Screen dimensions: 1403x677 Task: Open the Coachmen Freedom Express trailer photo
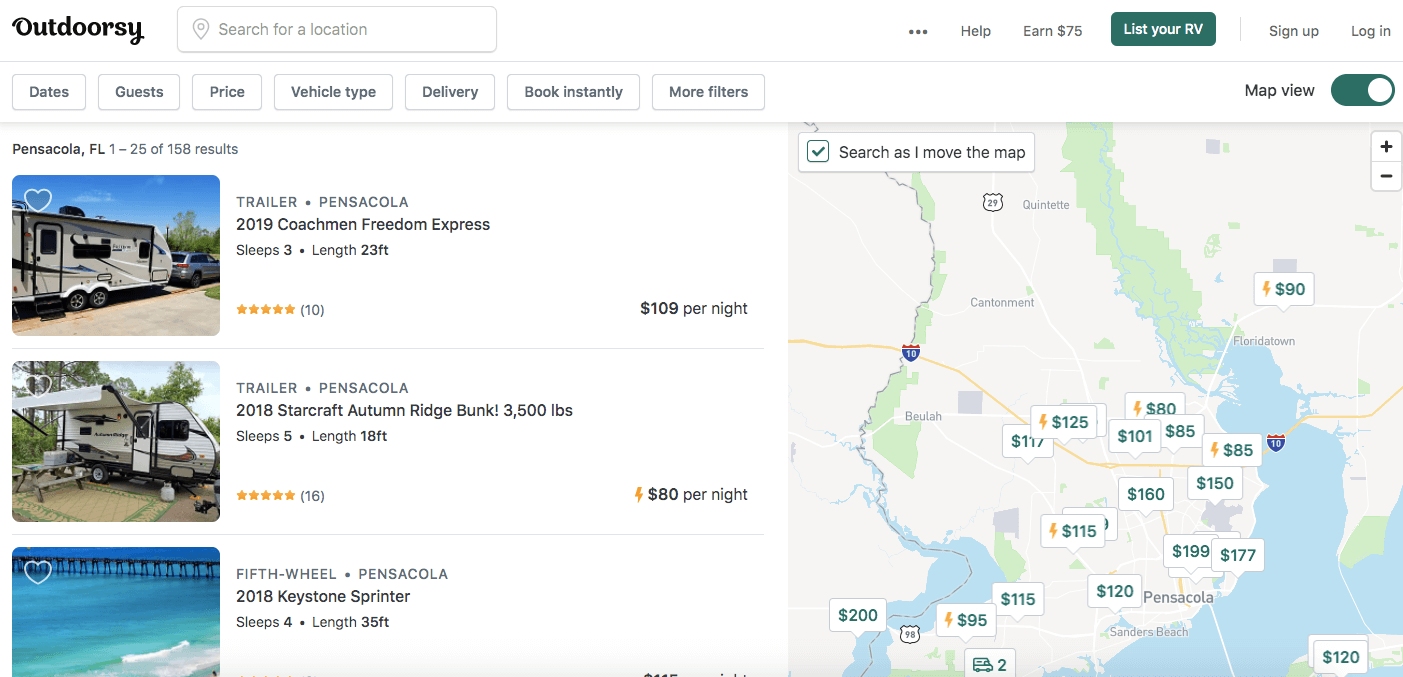coord(116,255)
